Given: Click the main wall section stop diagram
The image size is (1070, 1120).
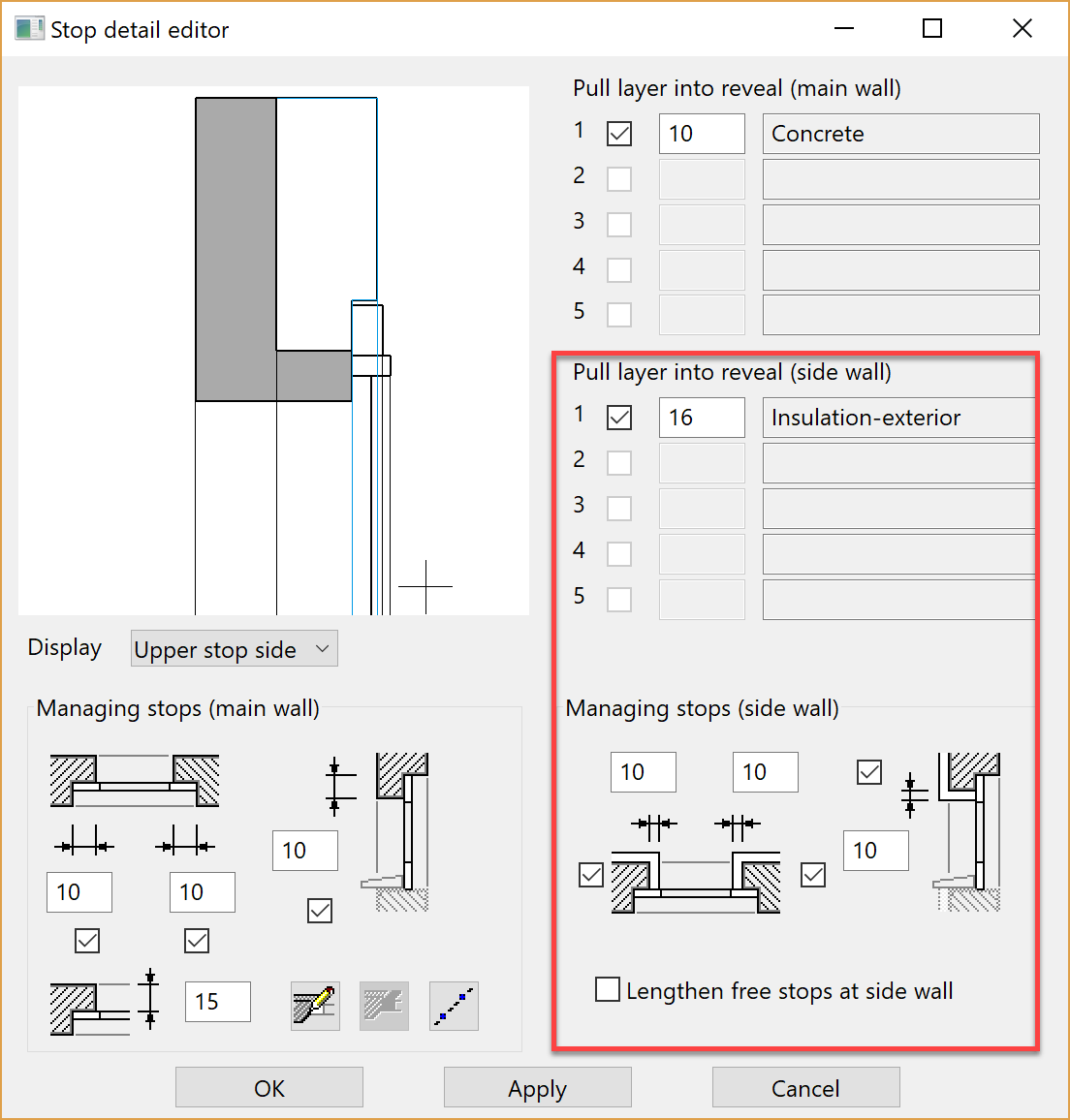Looking at the screenshot, I should pos(396,832).
